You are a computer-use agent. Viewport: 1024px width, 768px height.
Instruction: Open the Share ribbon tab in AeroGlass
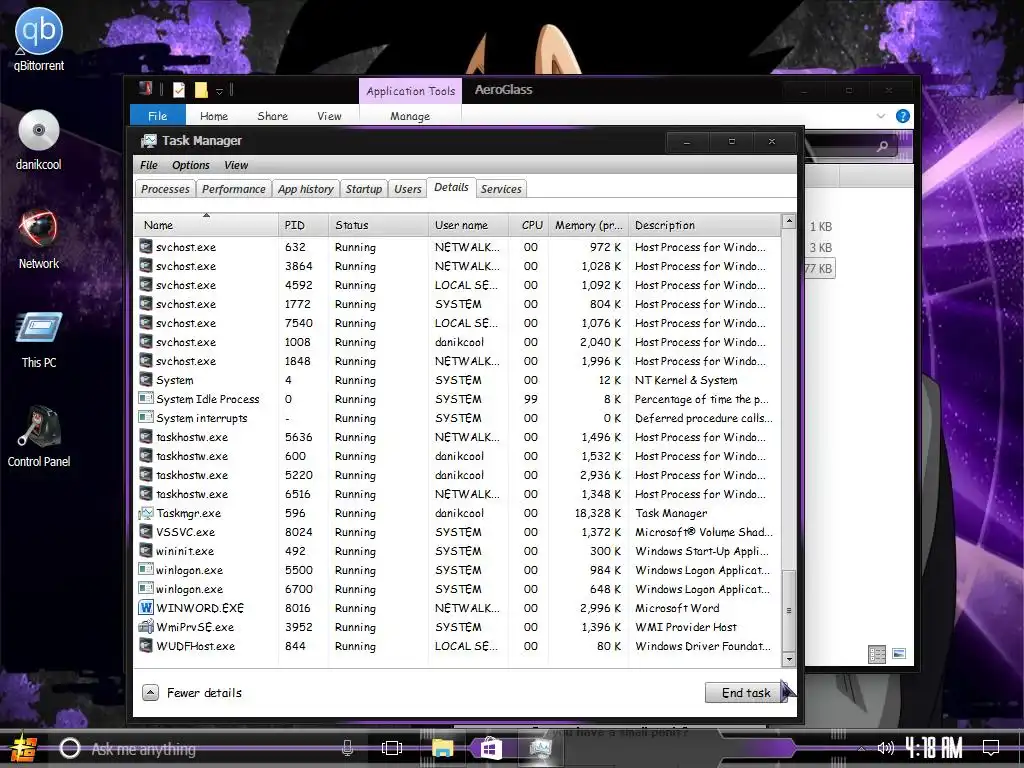coord(272,116)
